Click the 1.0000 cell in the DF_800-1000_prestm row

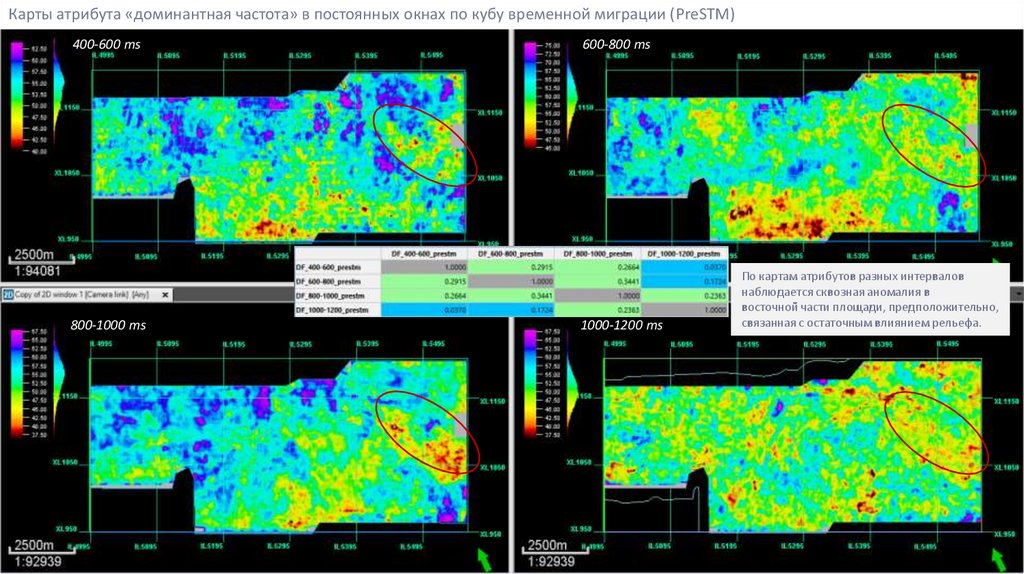tap(598, 296)
